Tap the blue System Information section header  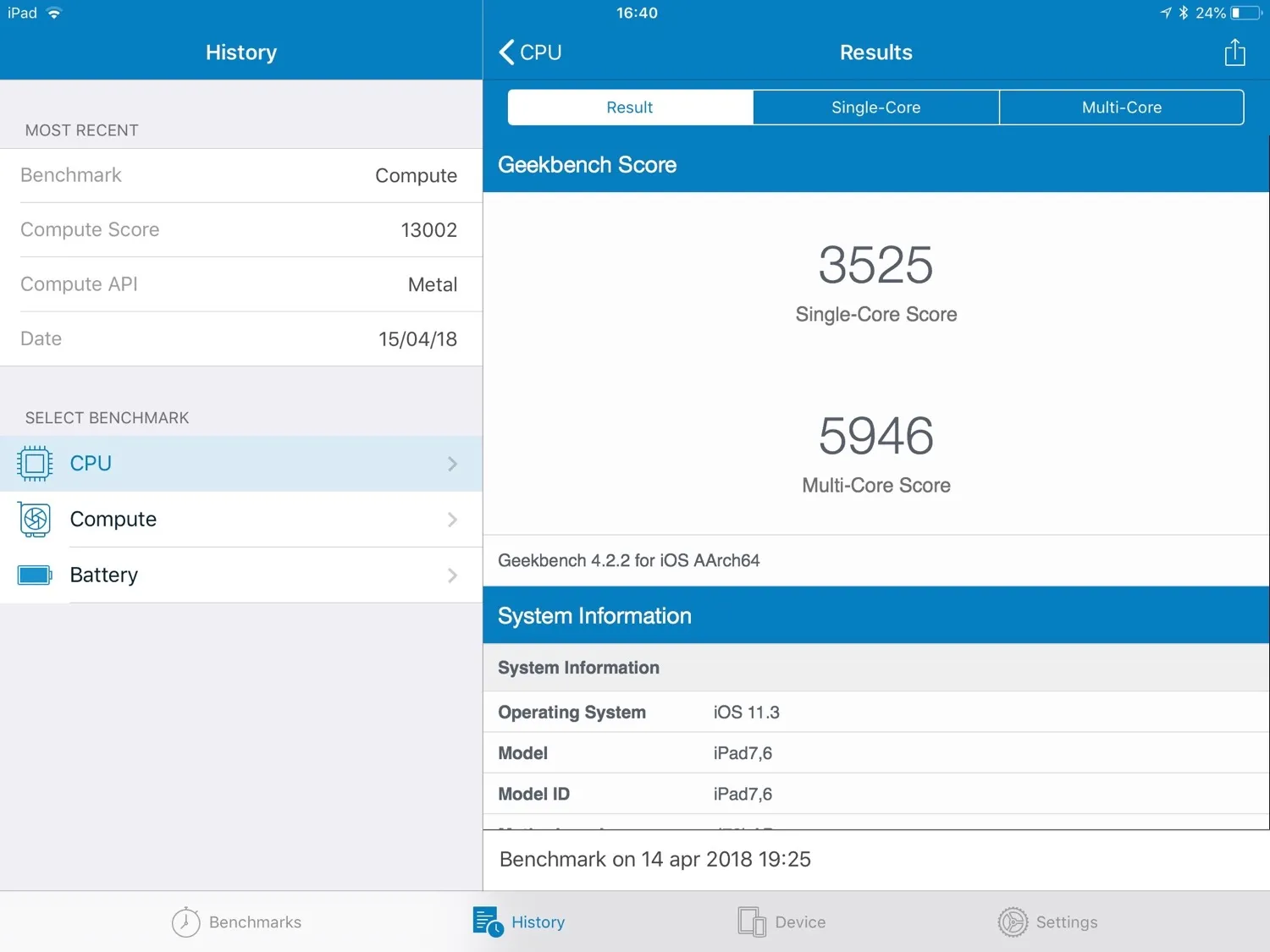tap(876, 615)
